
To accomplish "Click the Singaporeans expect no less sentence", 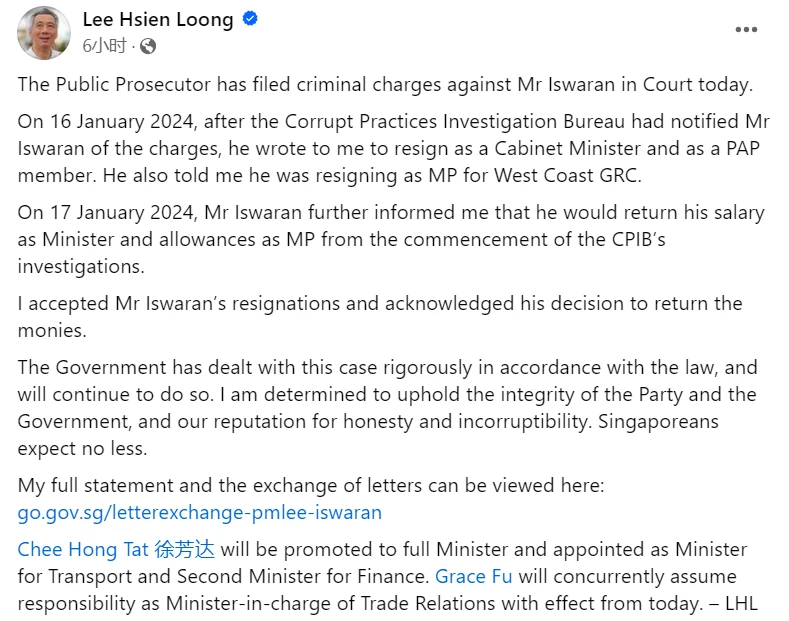I will pyautogui.click(x=368, y=435).
